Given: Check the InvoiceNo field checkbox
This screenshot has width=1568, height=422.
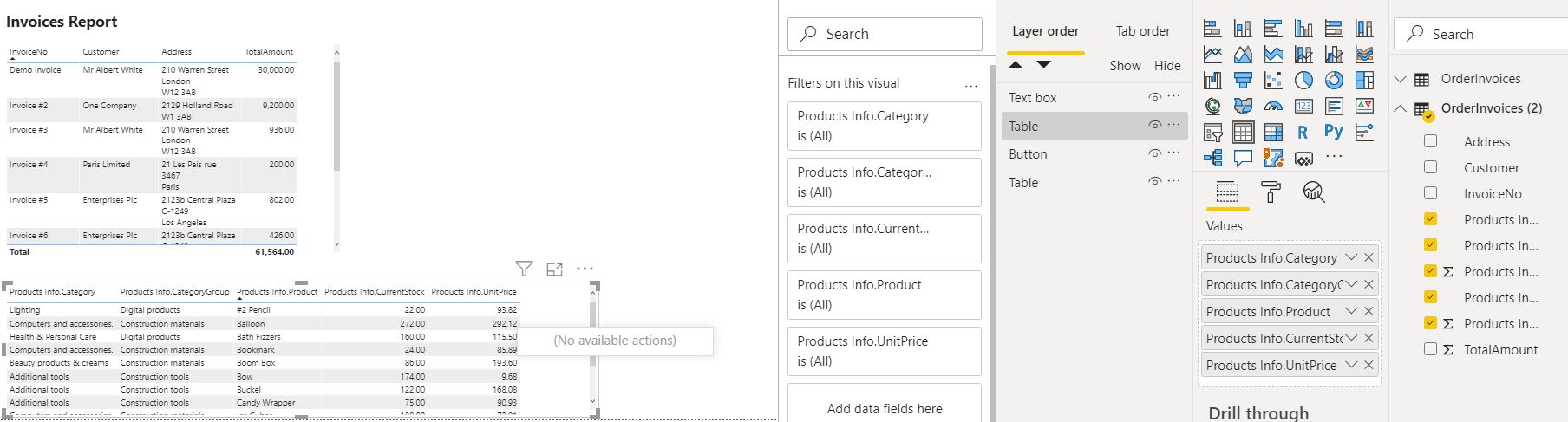Looking at the screenshot, I should click(x=1431, y=193).
